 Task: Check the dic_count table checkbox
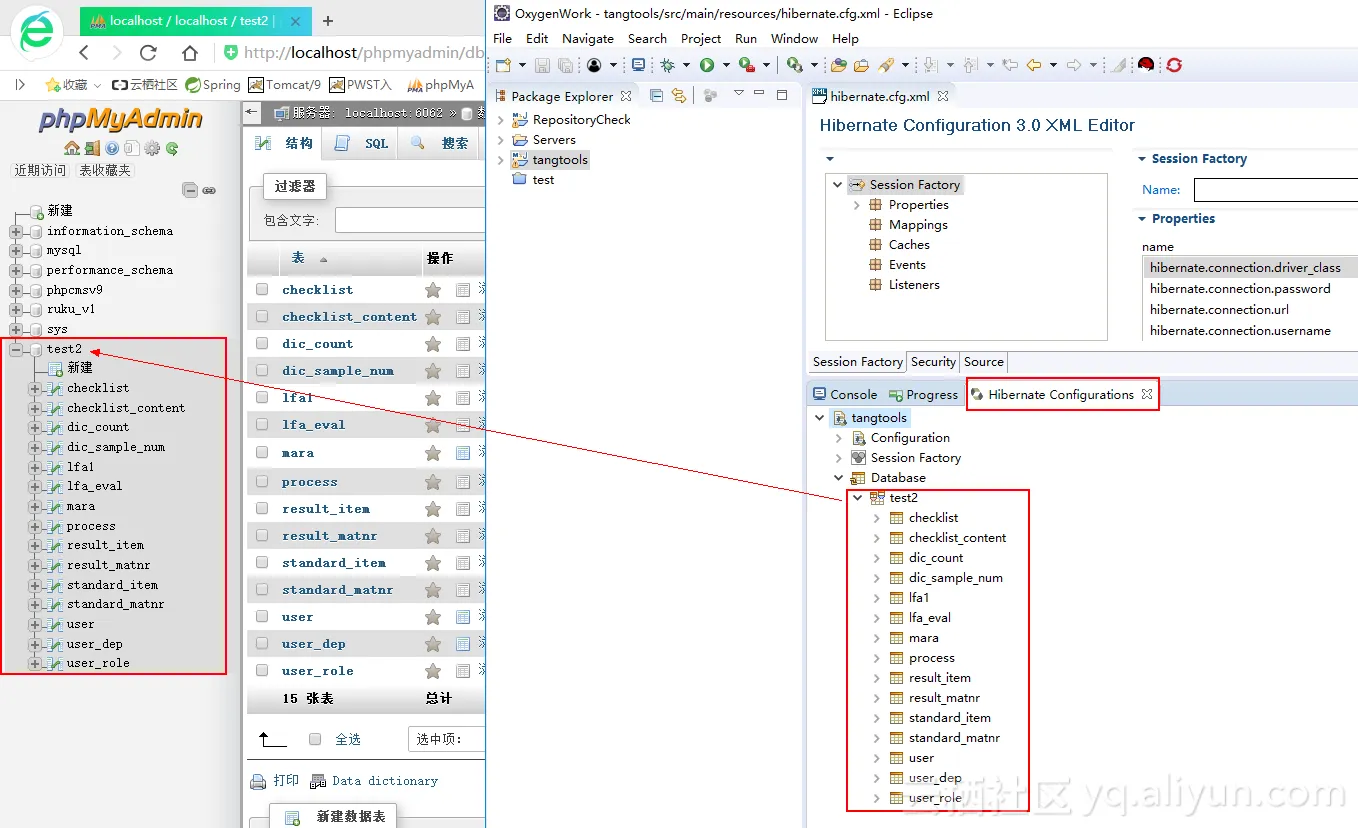click(262, 344)
